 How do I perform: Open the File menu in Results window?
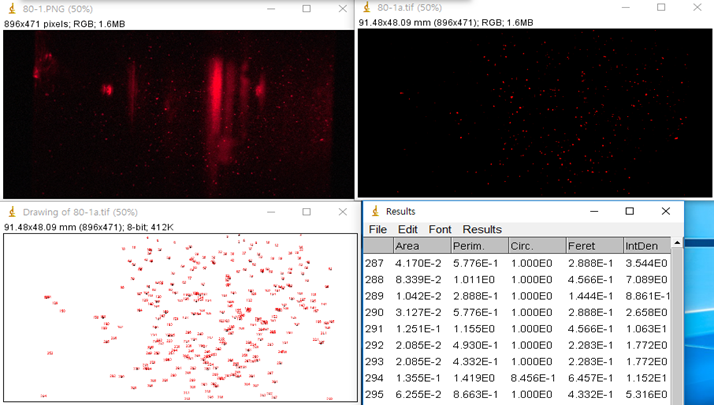(x=377, y=229)
